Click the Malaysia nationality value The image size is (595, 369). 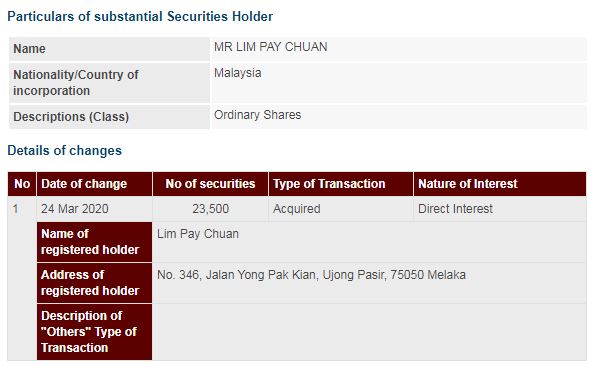(238, 73)
